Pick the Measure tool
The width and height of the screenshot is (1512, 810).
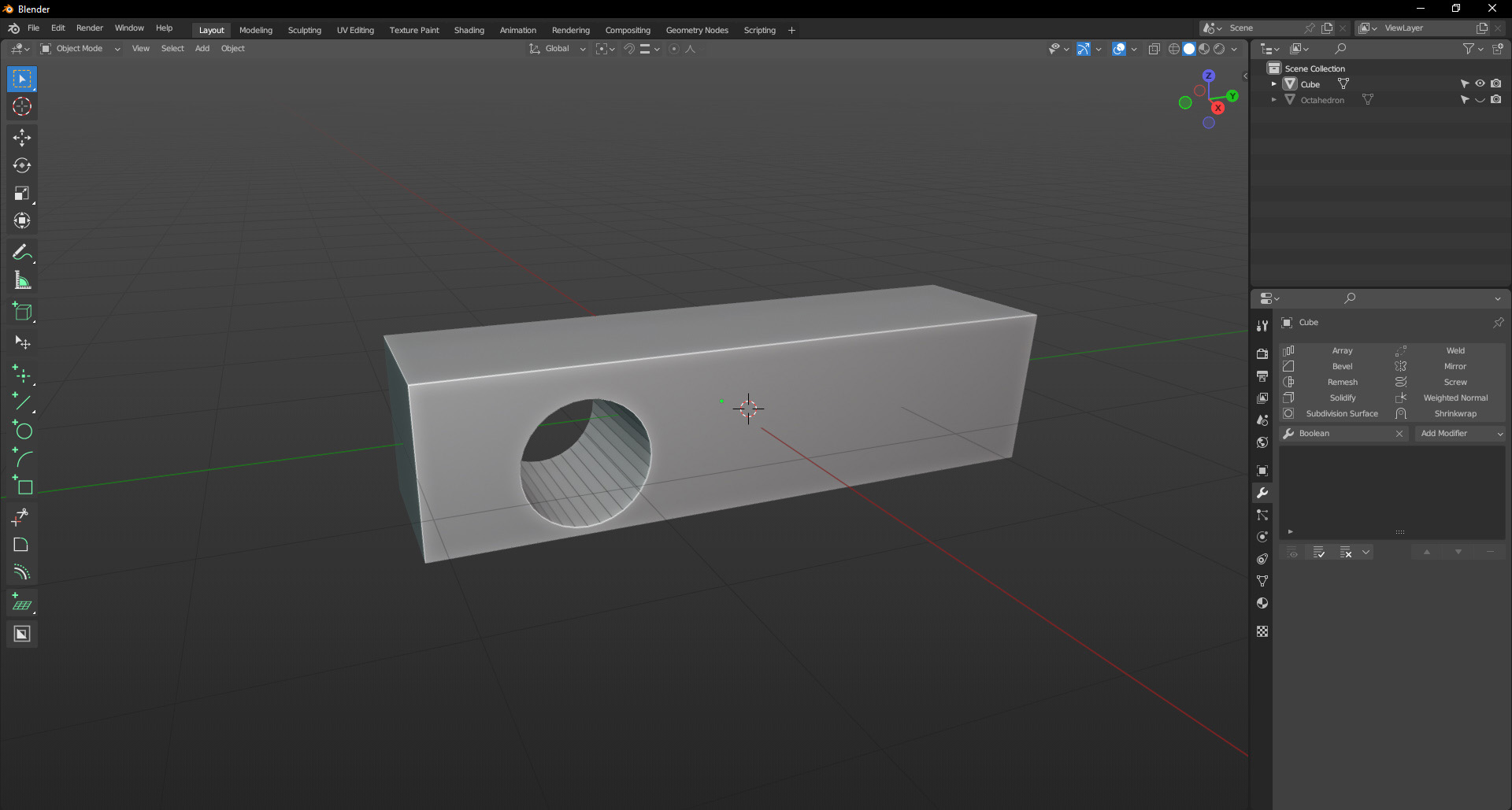coord(22,281)
